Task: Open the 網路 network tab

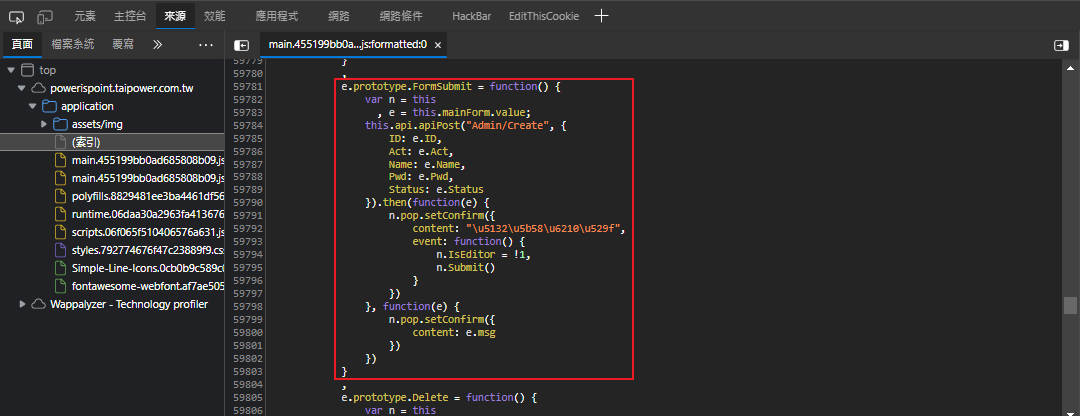Action: tap(339, 16)
